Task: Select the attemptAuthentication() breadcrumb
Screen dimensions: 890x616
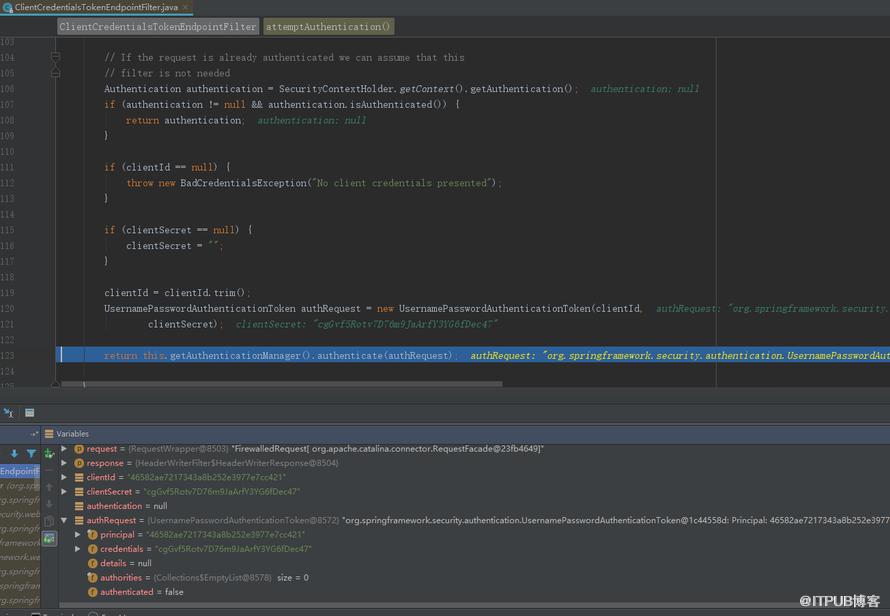Action: pyautogui.click(x=328, y=27)
